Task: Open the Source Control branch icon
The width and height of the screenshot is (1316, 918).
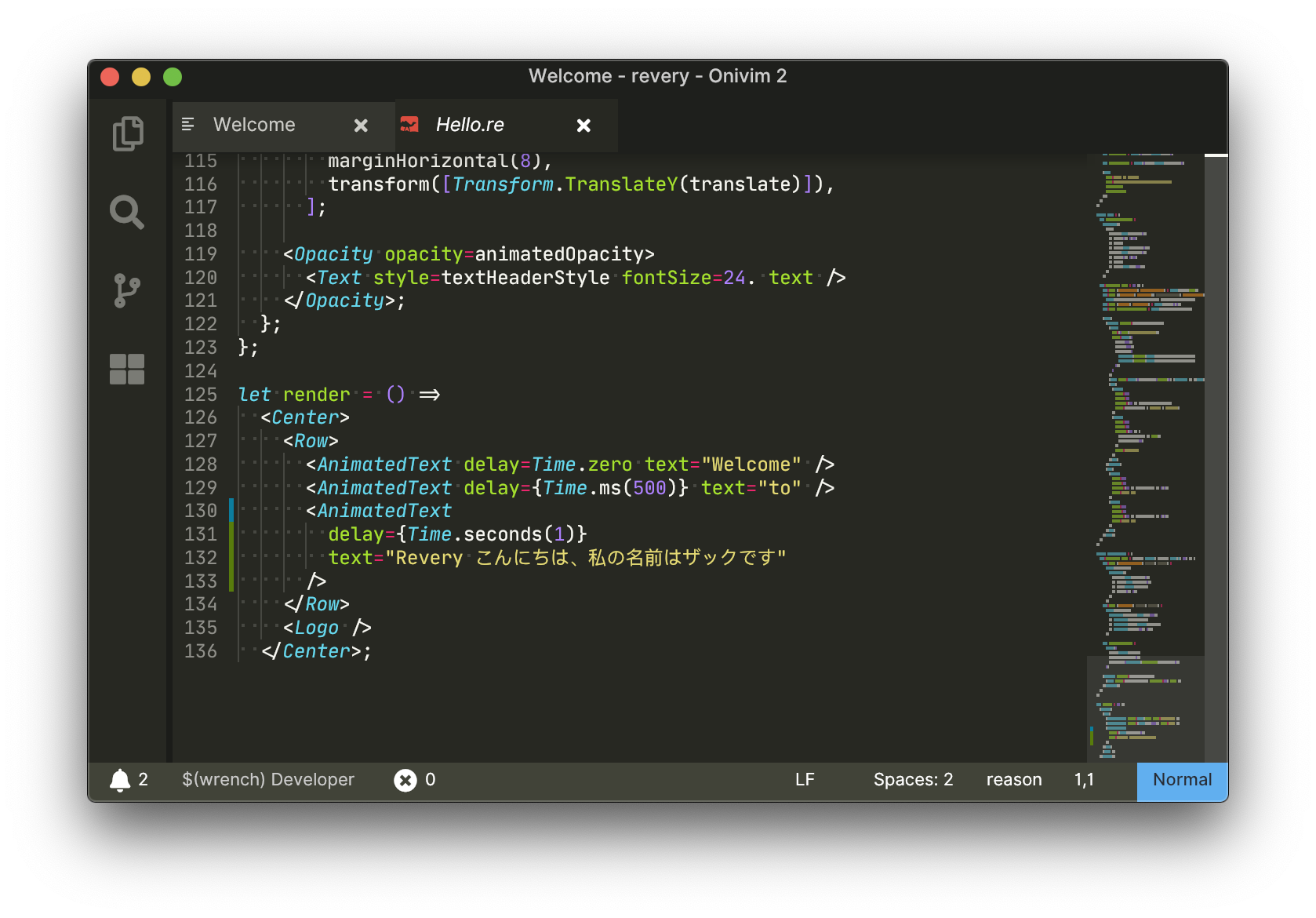Action: [x=127, y=290]
